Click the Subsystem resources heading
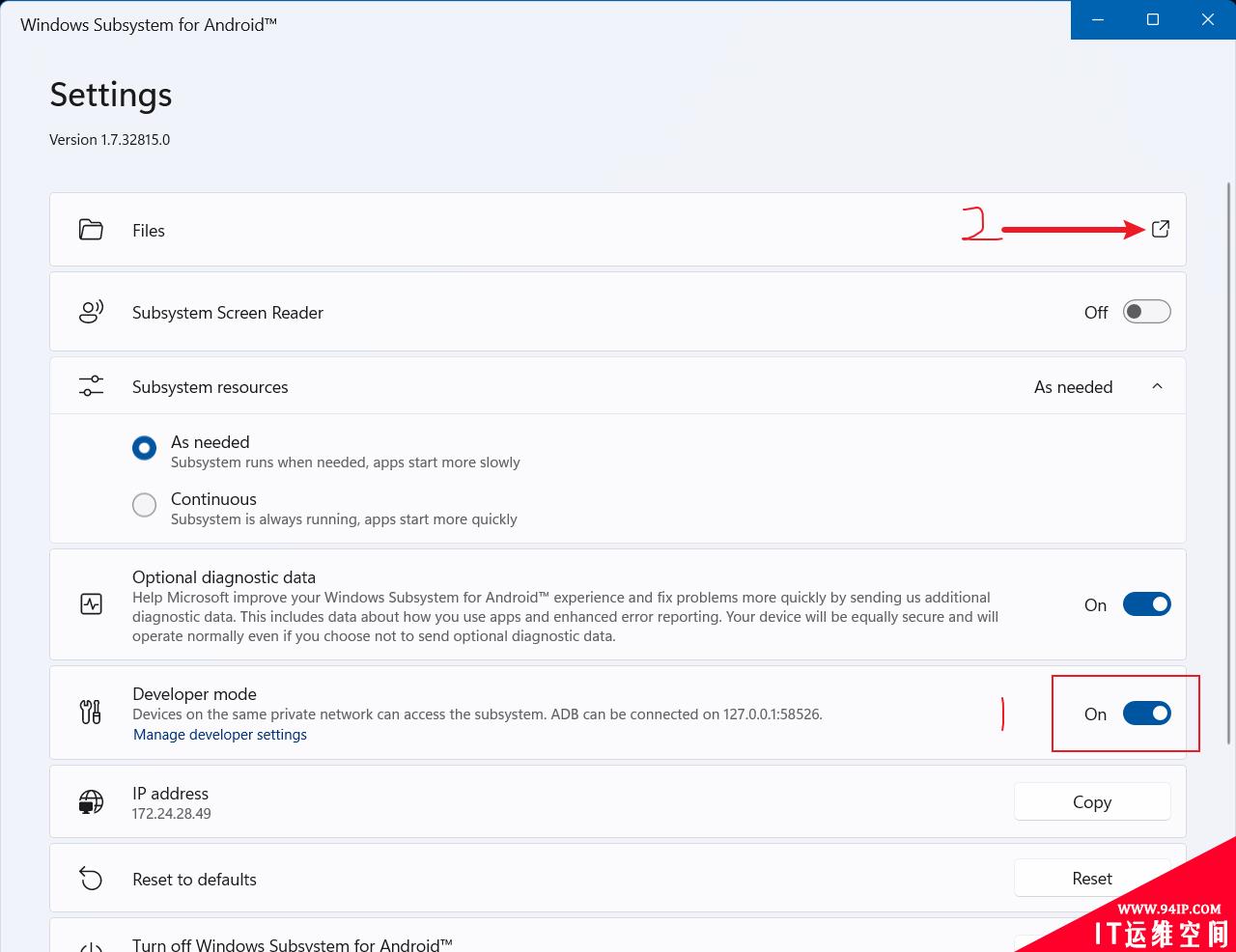 pyautogui.click(x=211, y=387)
